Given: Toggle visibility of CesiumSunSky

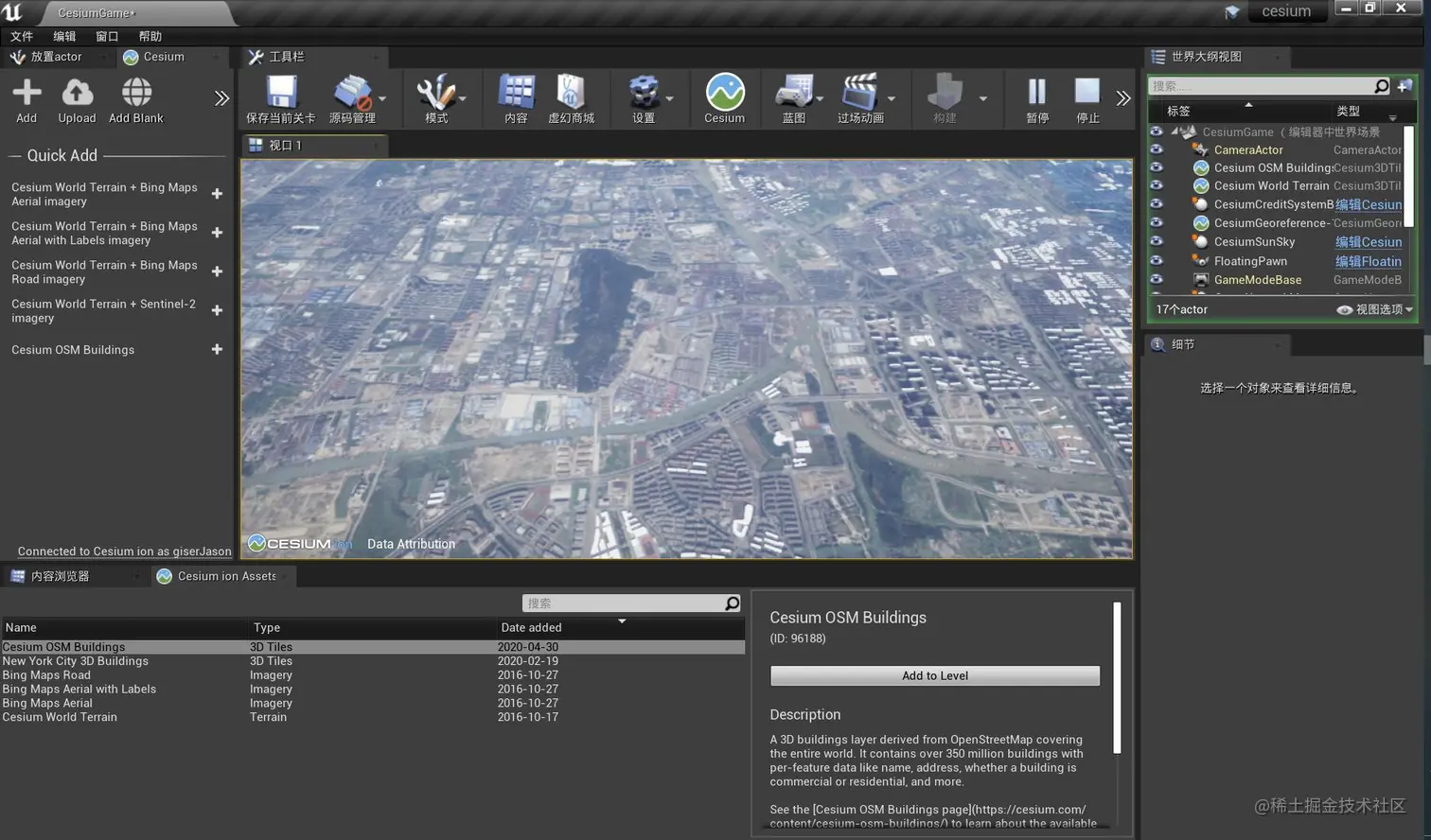Looking at the screenshot, I should click(1157, 241).
